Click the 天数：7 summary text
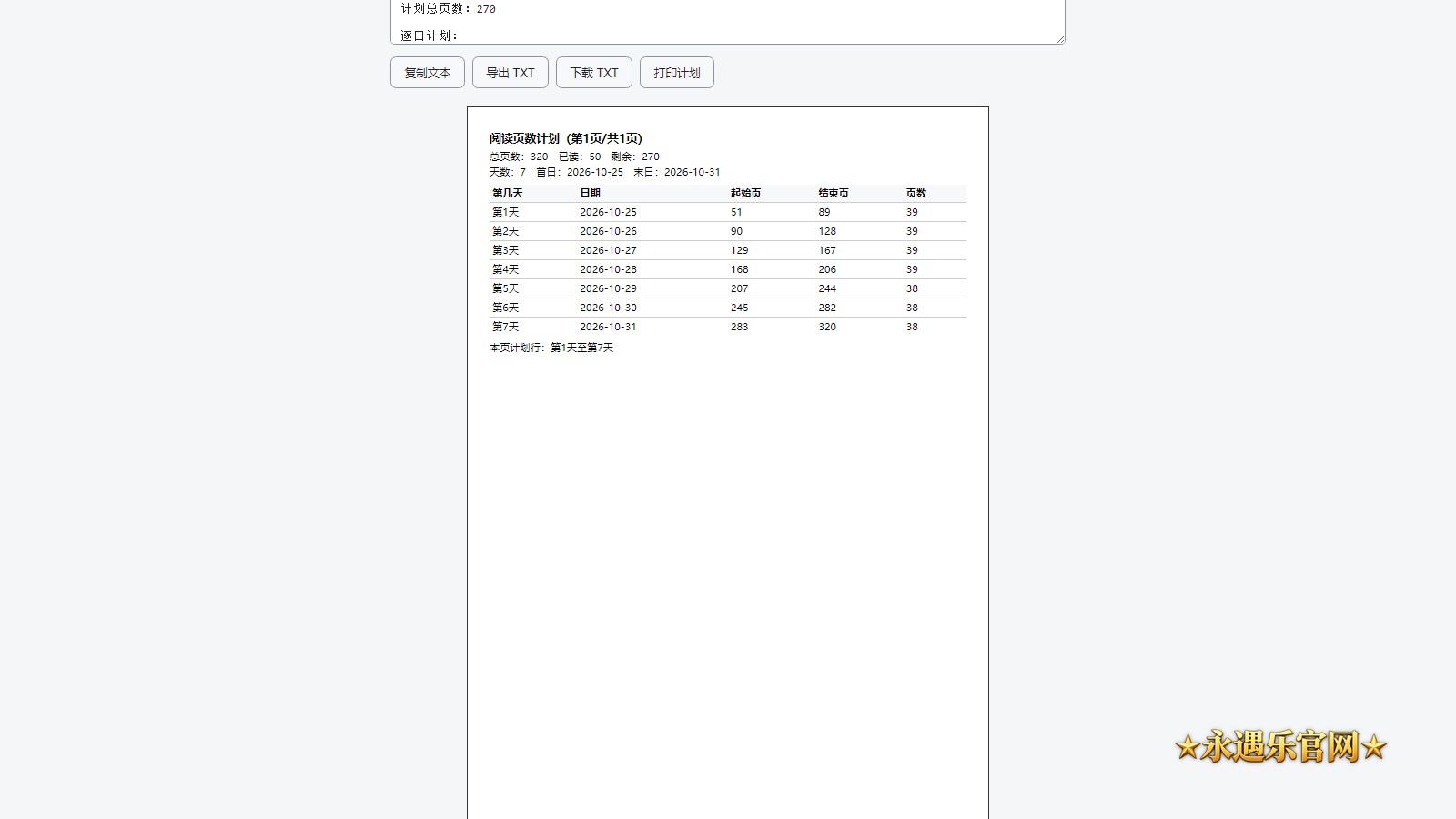The height and width of the screenshot is (819, 1456). 508,172
